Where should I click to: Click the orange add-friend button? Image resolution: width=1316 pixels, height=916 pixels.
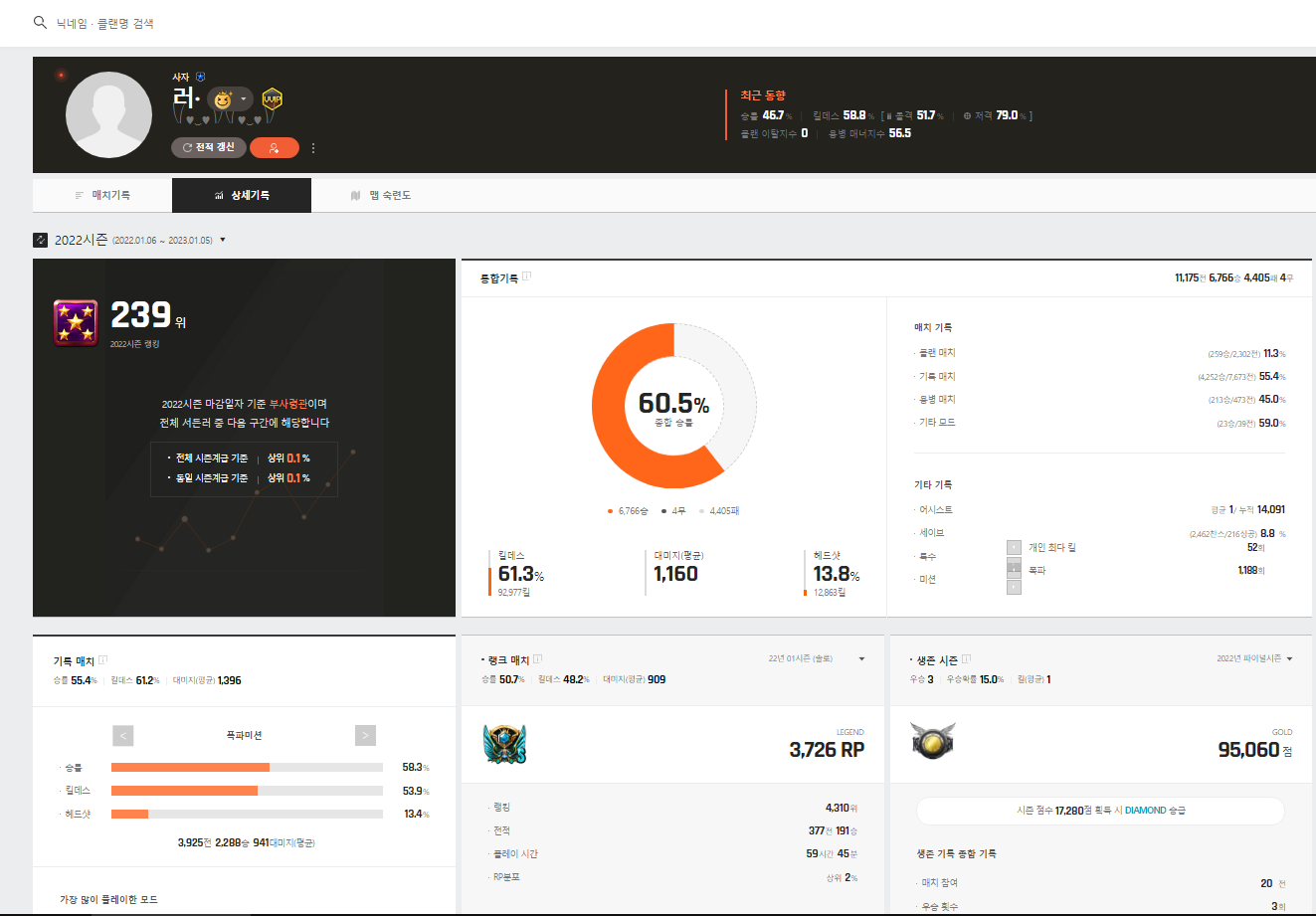[274, 148]
